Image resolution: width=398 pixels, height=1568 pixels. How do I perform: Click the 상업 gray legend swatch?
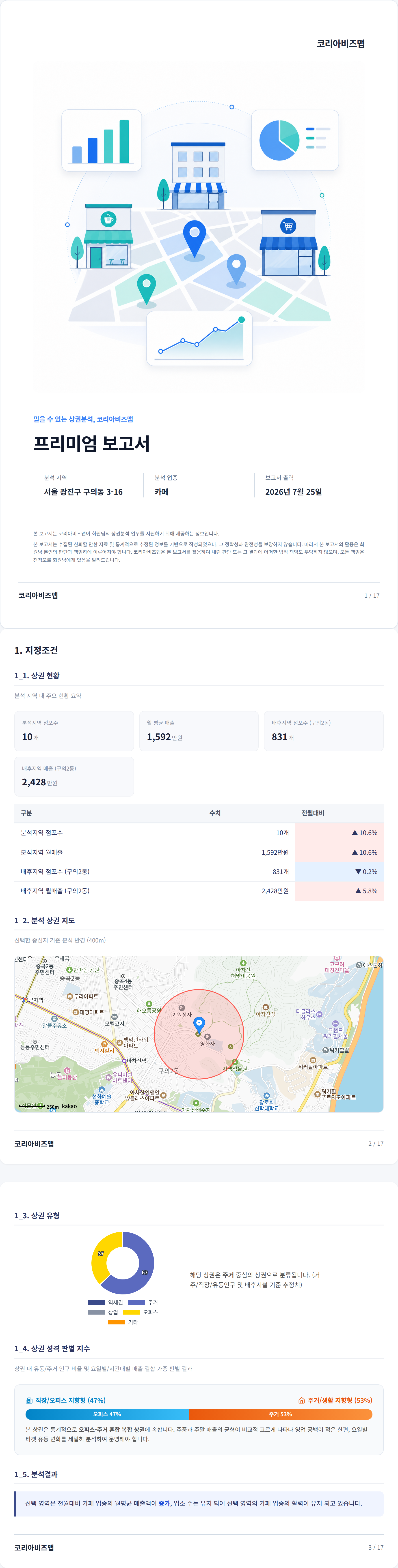[96, 1312]
